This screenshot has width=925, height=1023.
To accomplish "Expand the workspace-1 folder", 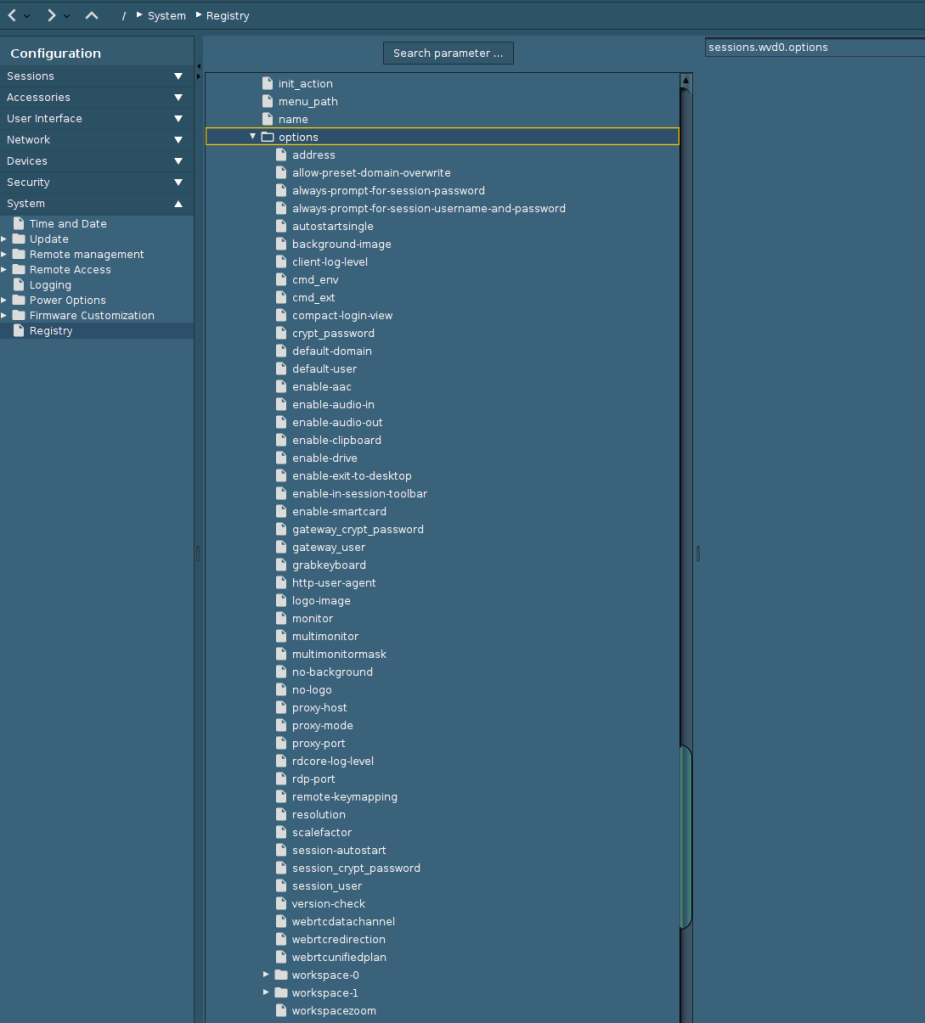I will [267, 992].
